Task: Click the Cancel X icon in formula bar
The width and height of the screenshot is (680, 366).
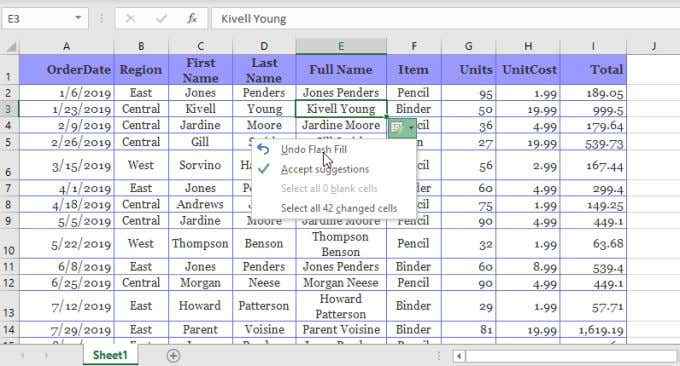Action: coord(130,19)
